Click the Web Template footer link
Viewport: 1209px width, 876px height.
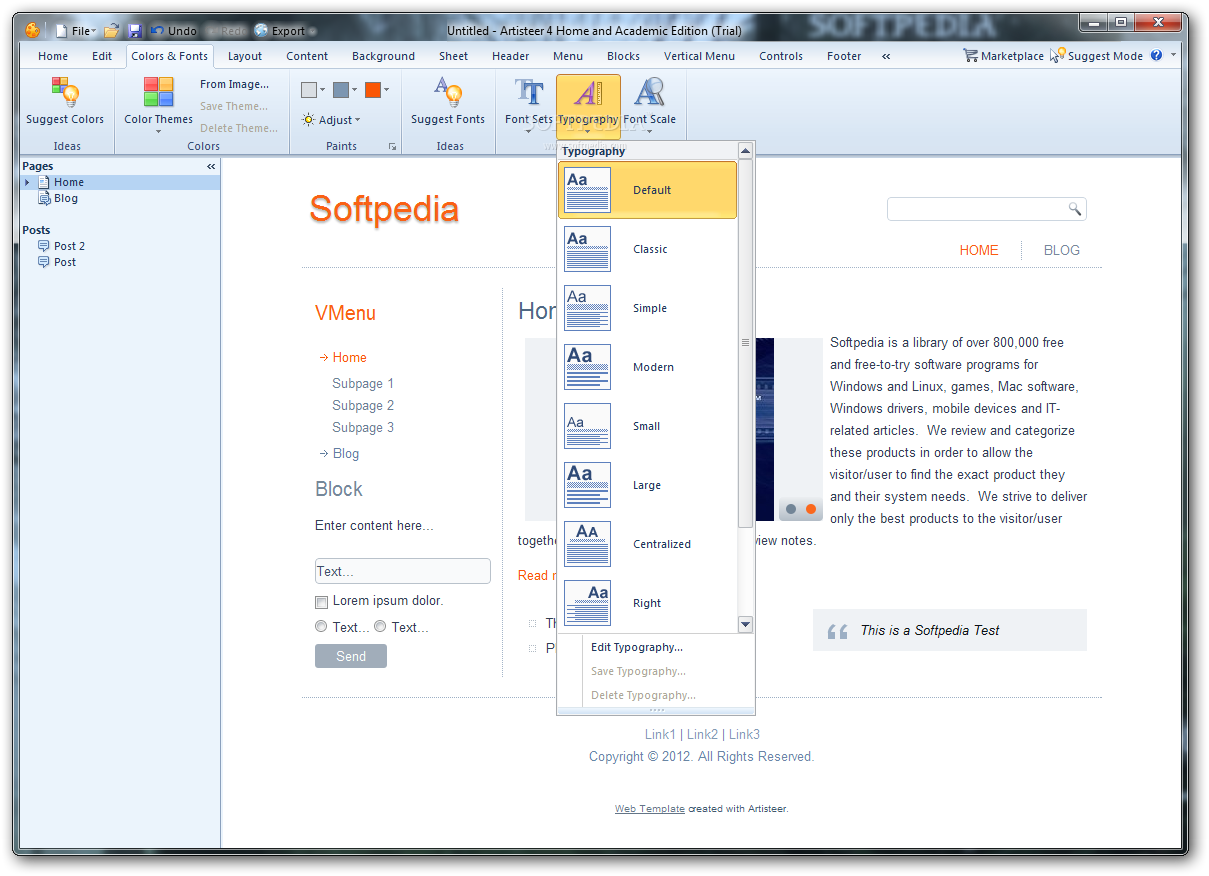pos(650,809)
